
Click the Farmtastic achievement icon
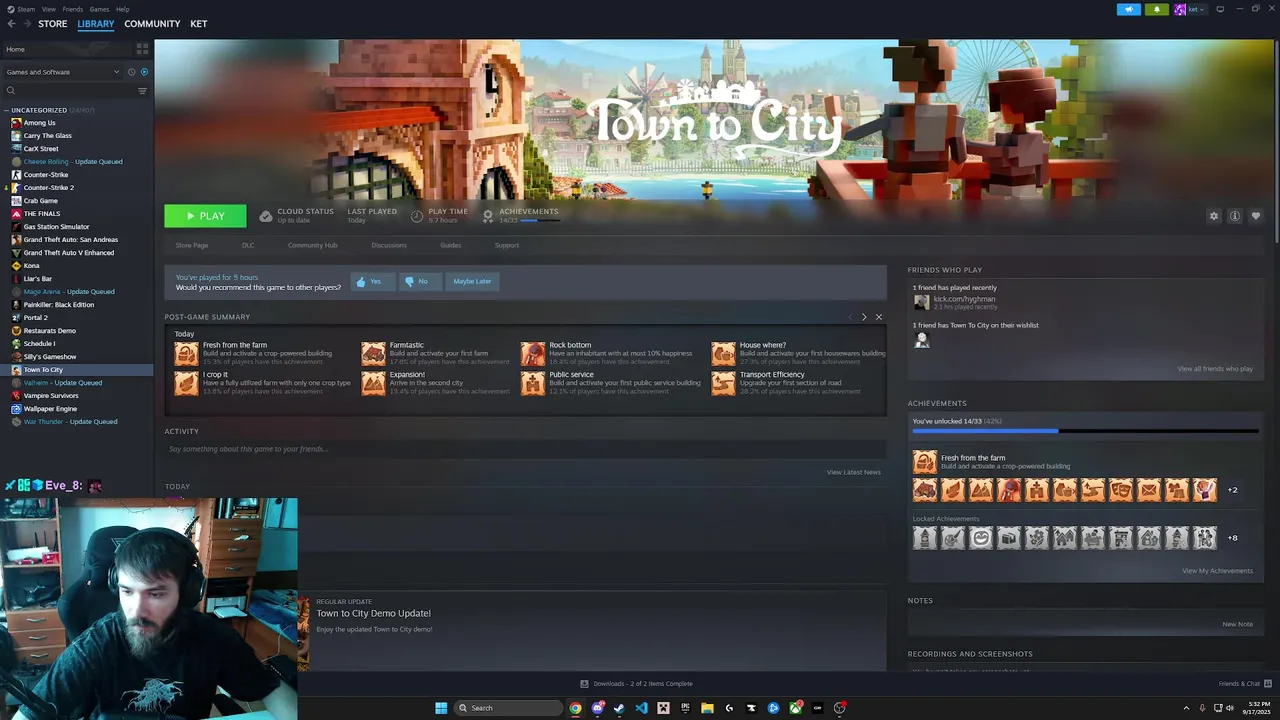(373, 353)
